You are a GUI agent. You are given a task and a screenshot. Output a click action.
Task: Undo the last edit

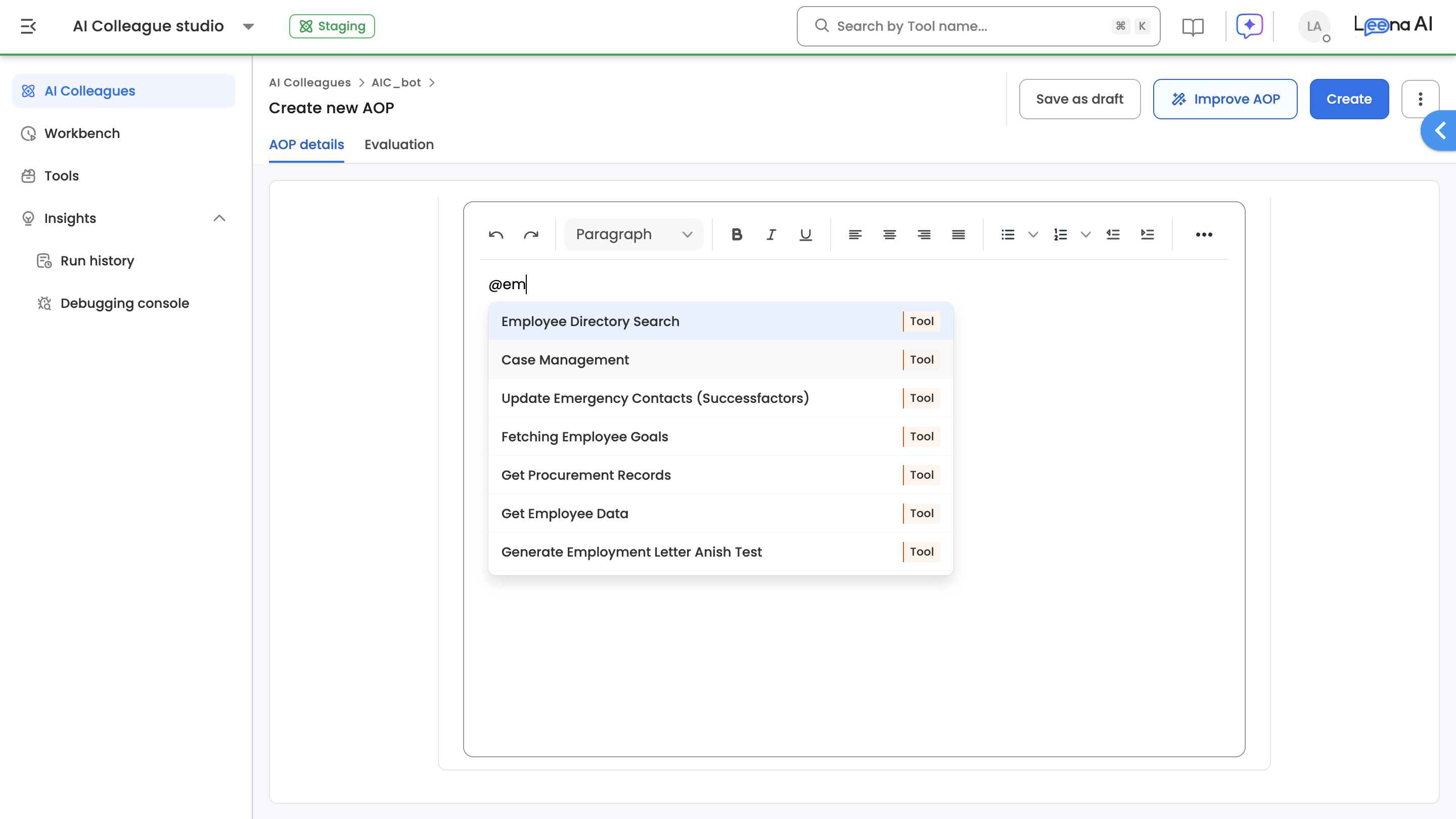point(496,235)
